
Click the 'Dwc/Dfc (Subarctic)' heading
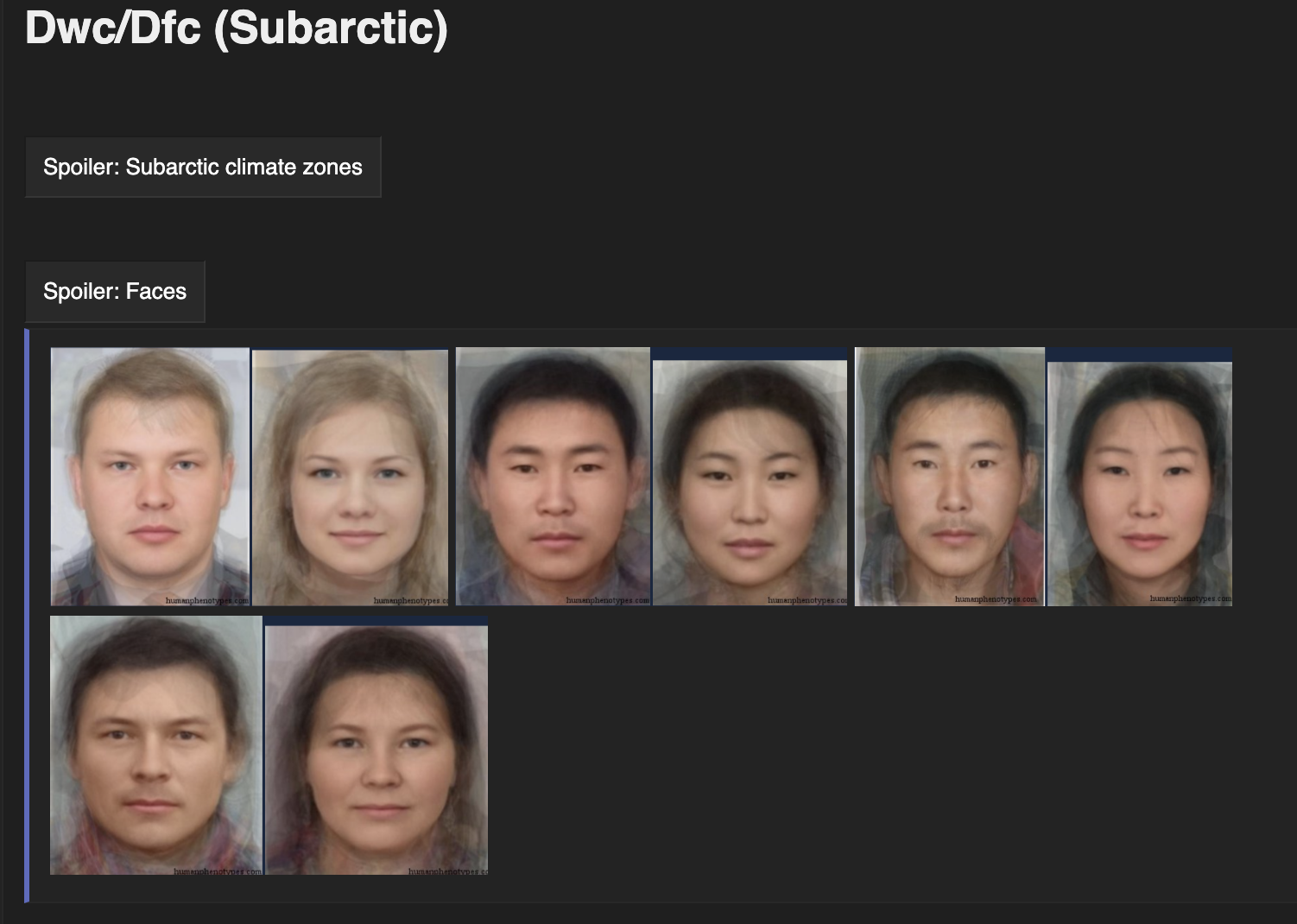237,28
